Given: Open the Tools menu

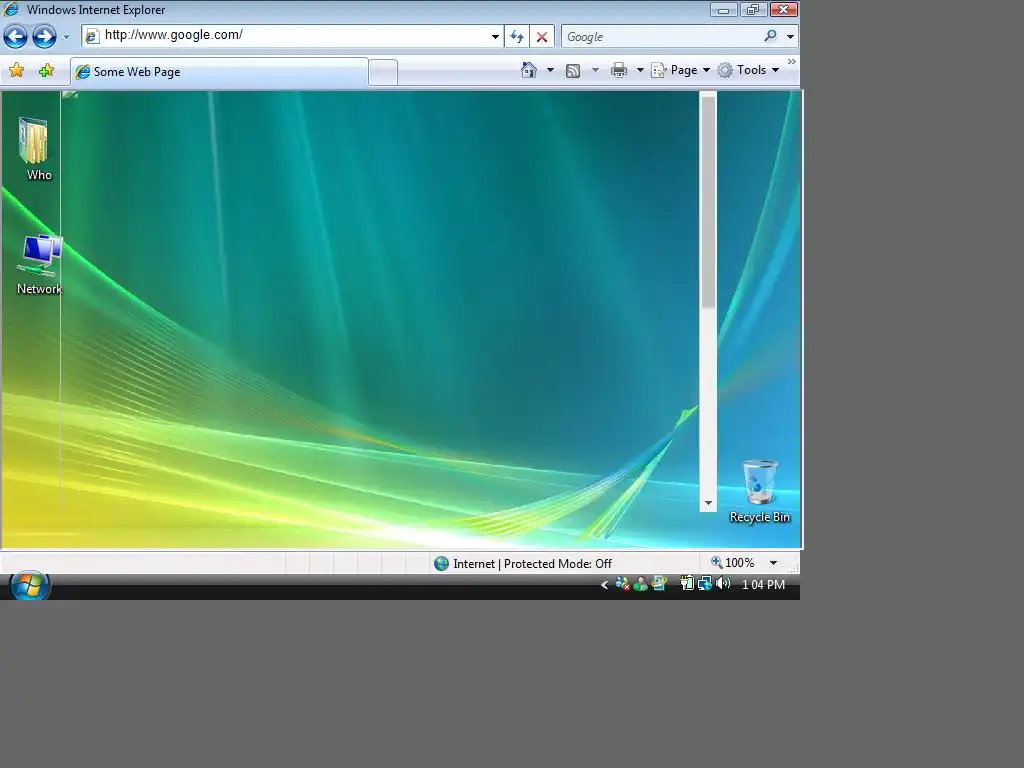Looking at the screenshot, I should [748, 70].
